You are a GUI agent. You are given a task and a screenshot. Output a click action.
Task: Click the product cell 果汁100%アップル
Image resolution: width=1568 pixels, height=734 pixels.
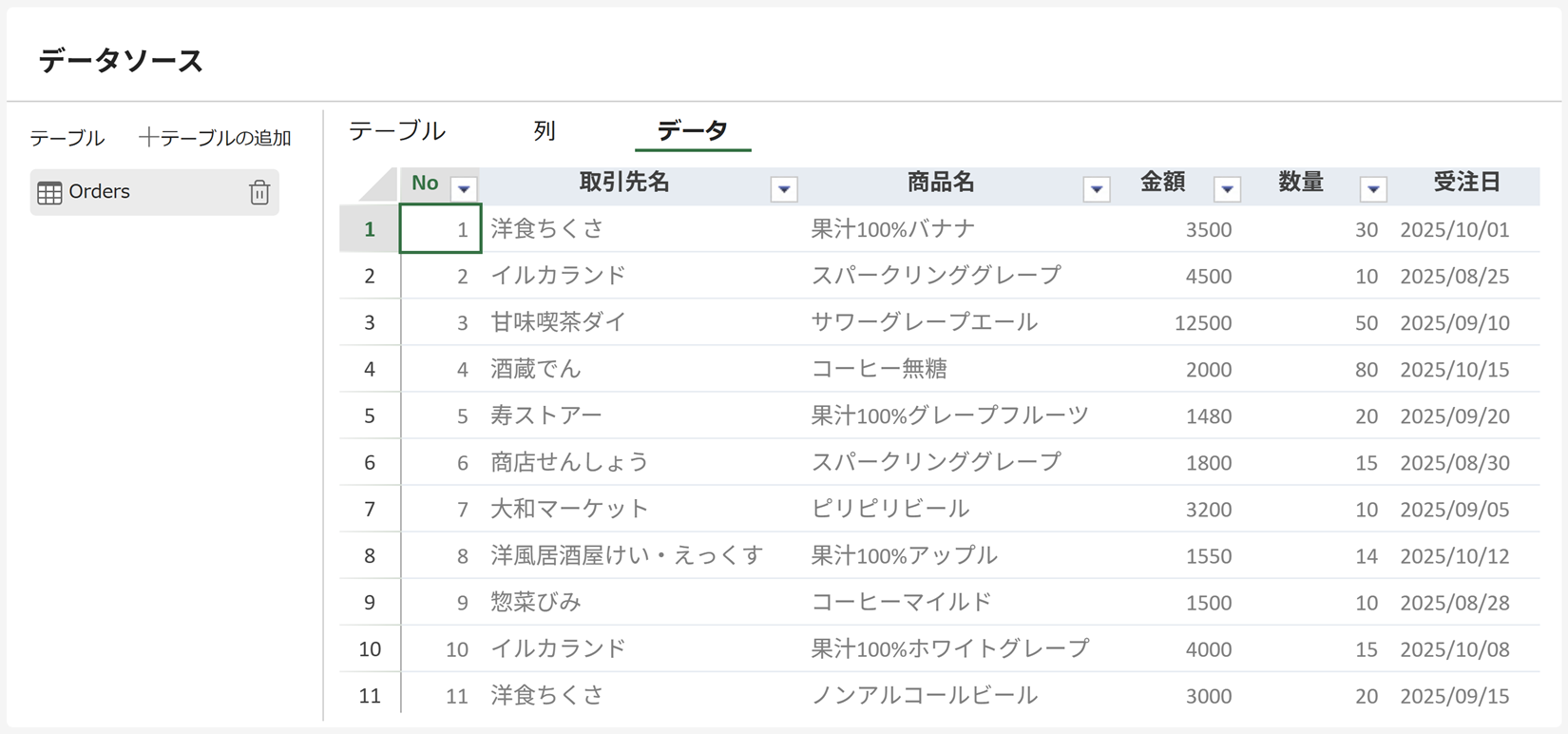pos(905,555)
